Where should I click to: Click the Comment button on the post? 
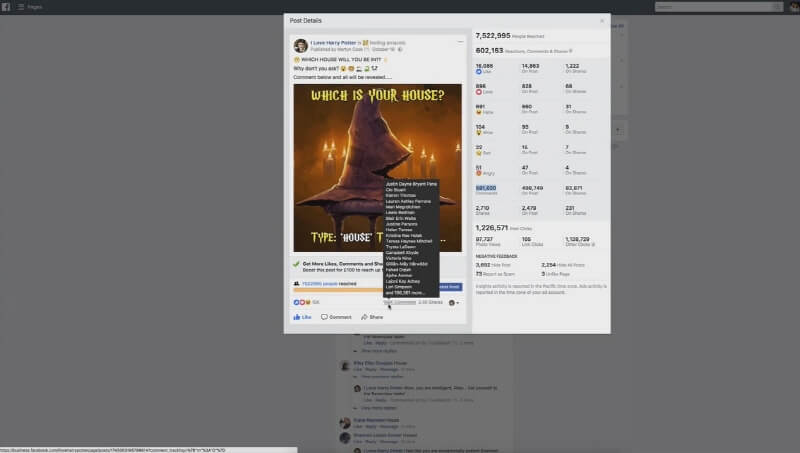(336, 317)
